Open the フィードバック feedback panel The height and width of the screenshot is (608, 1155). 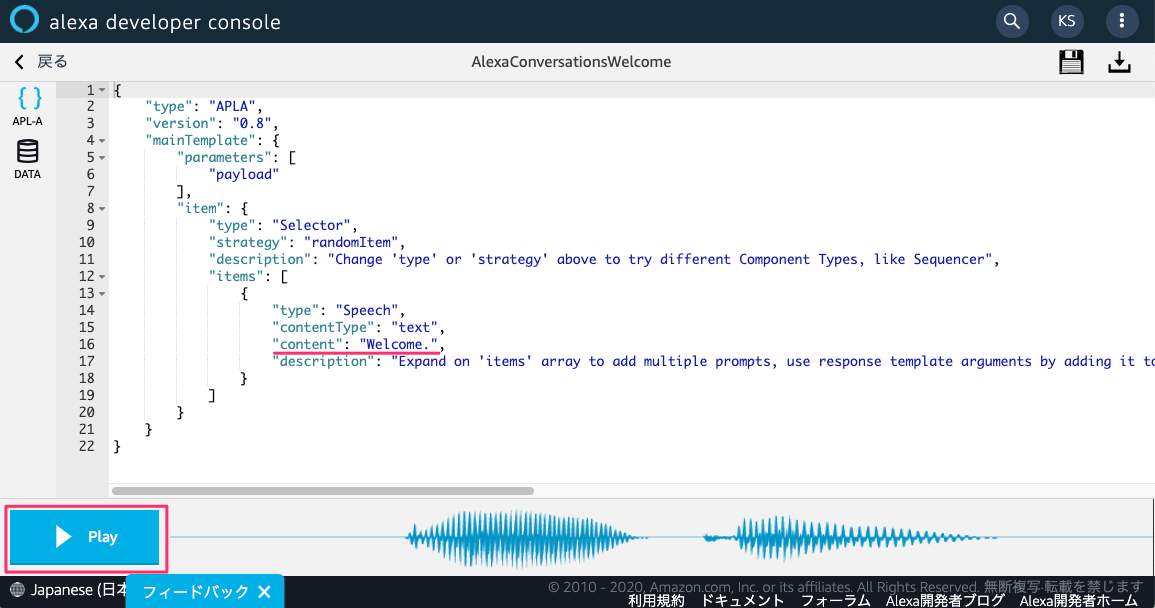click(195, 592)
